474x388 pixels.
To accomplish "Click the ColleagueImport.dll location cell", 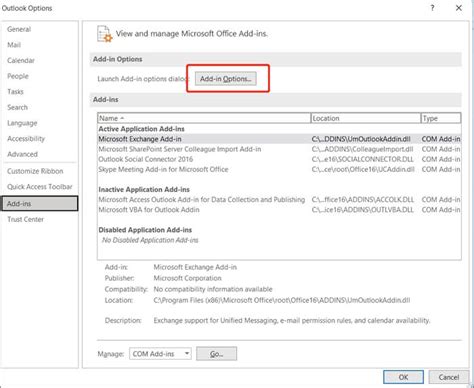I will tap(363, 149).
